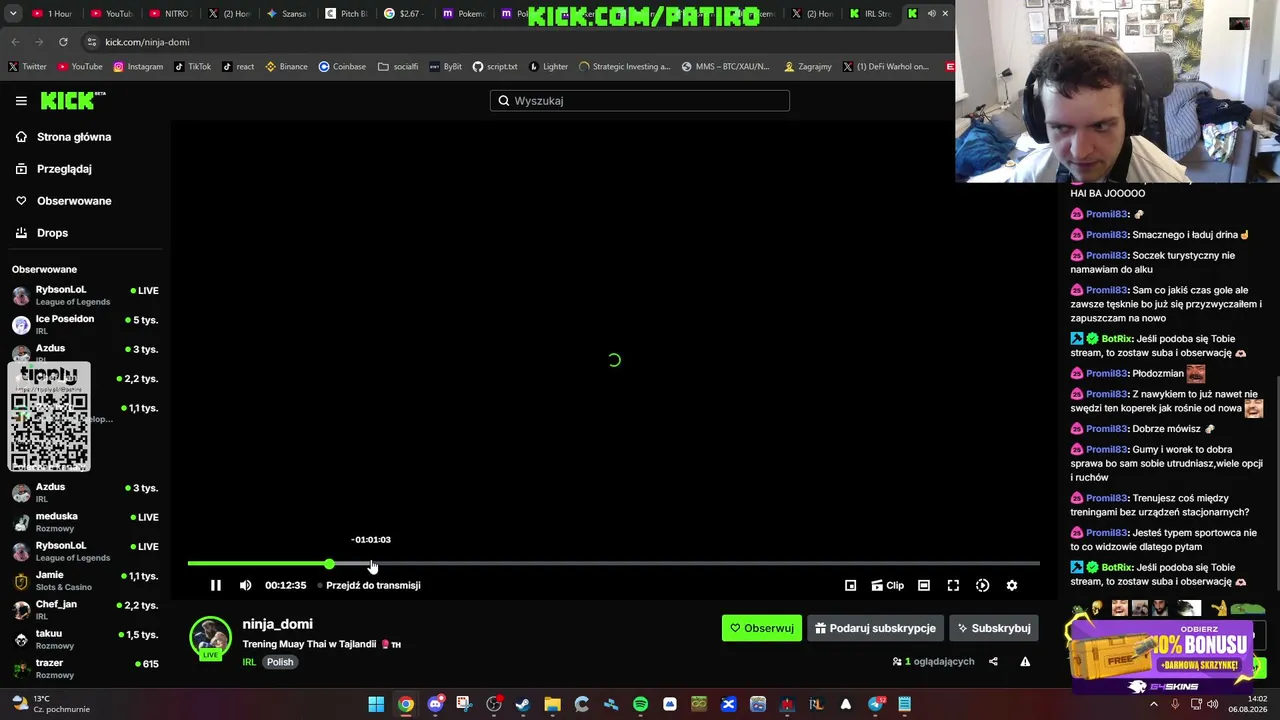This screenshot has height=720, width=1280.
Task: Pause the stream playback
Action: click(216, 586)
